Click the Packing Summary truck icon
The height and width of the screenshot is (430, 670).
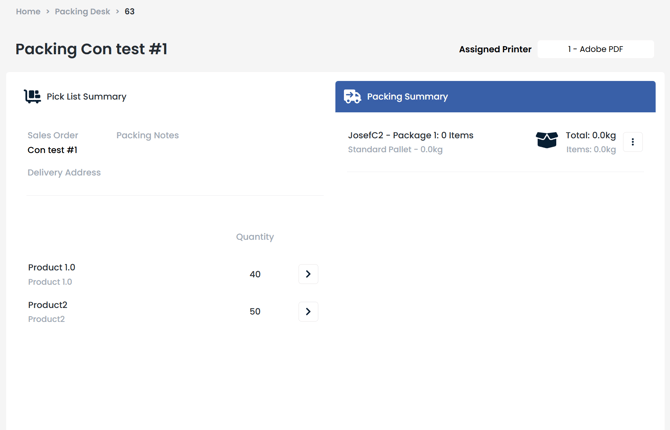click(353, 97)
